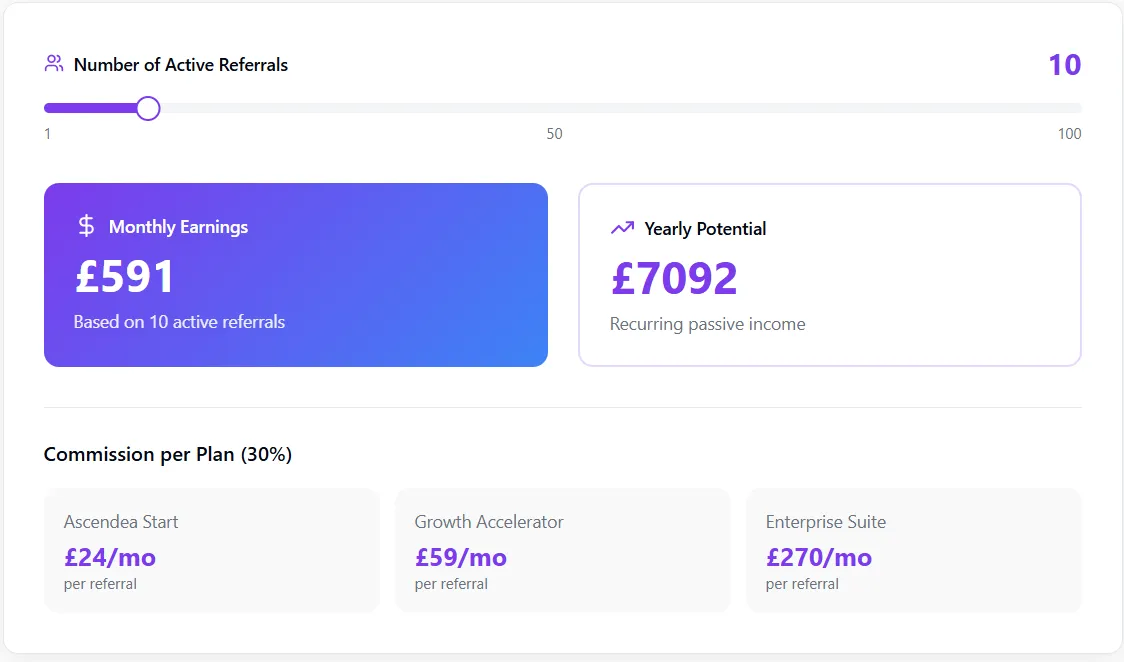Image resolution: width=1124 pixels, height=662 pixels.
Task: Select the Enterprise Suite plan card
Action: click(x=913, y=550)
